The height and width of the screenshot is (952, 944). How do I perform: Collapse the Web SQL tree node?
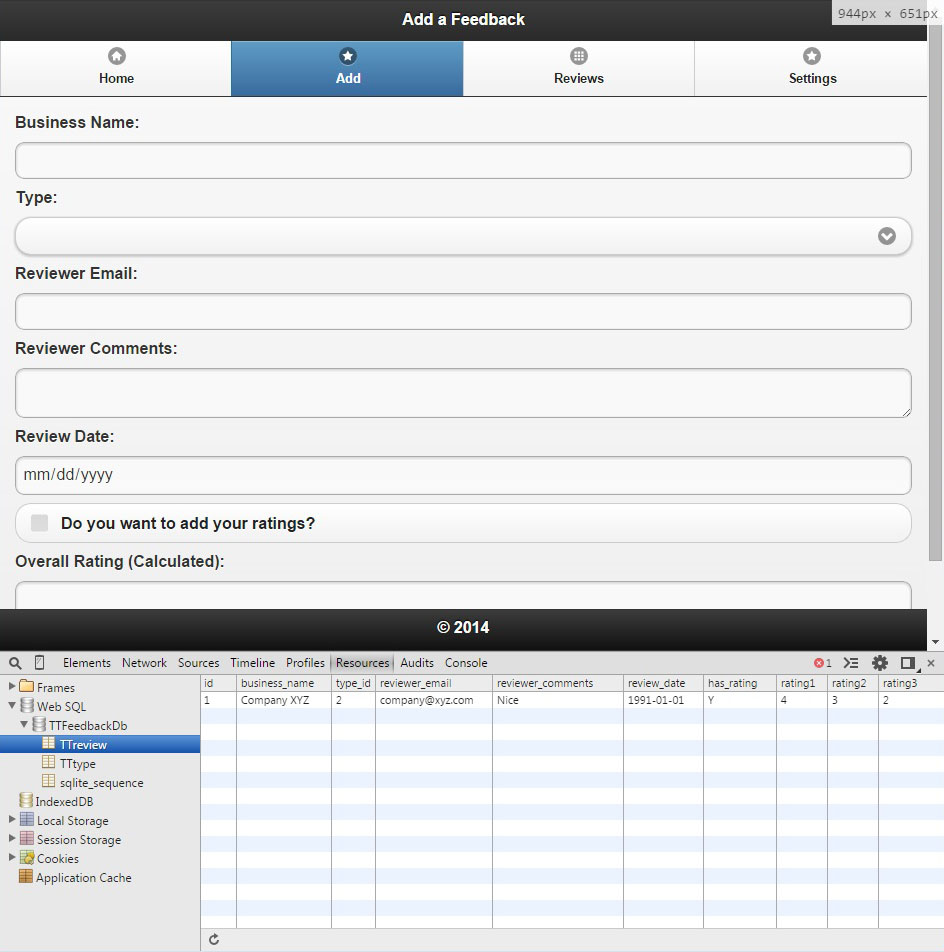click(12, 706)
